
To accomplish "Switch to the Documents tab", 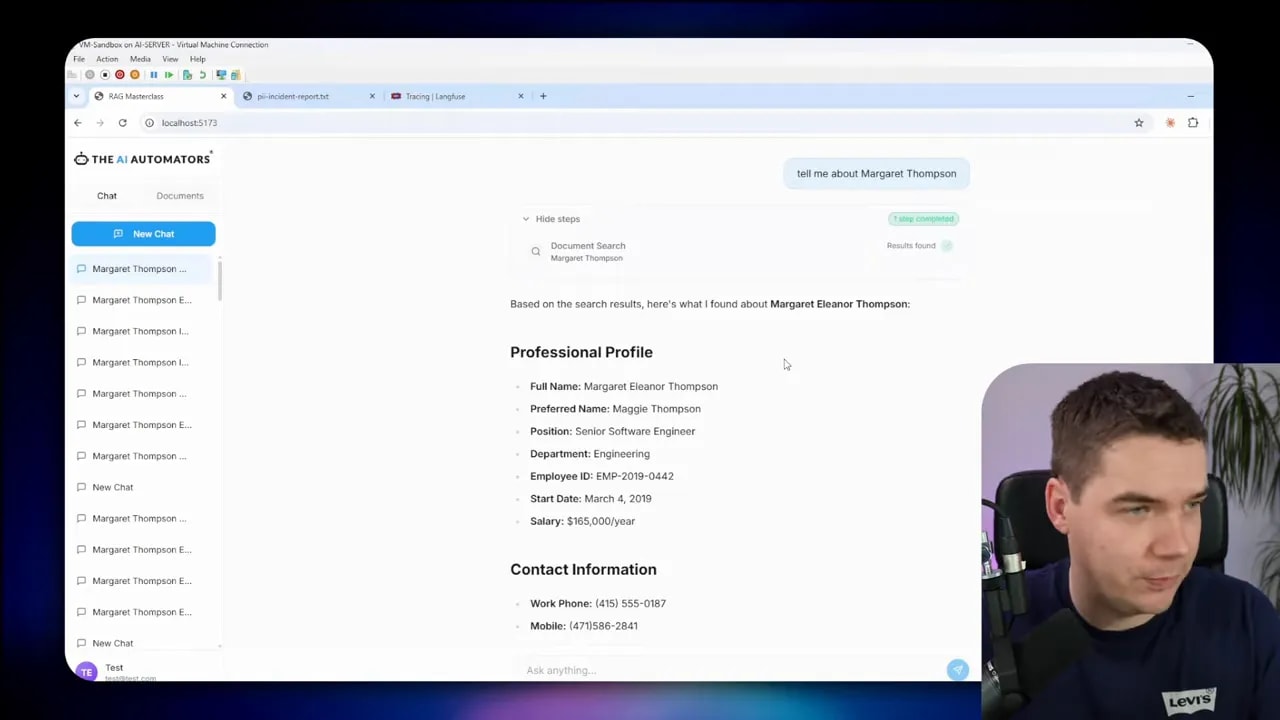I will (179, 195).
